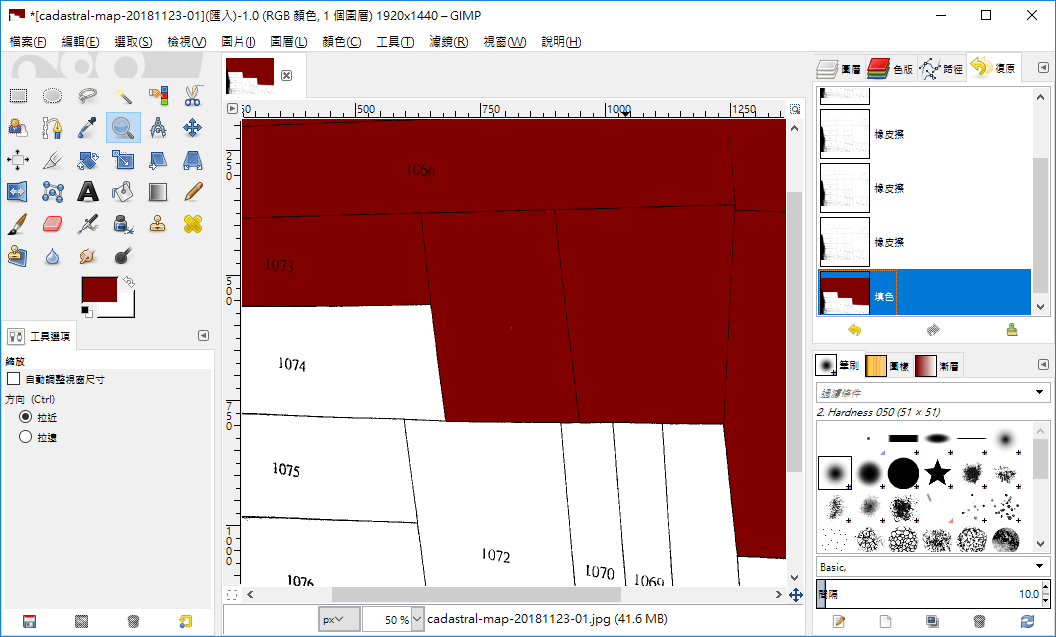Viewport: 1056px width, 637px height.
Task: Select the Bucket Fill tool
Action: pyautogui.click(x=123, y=191)
